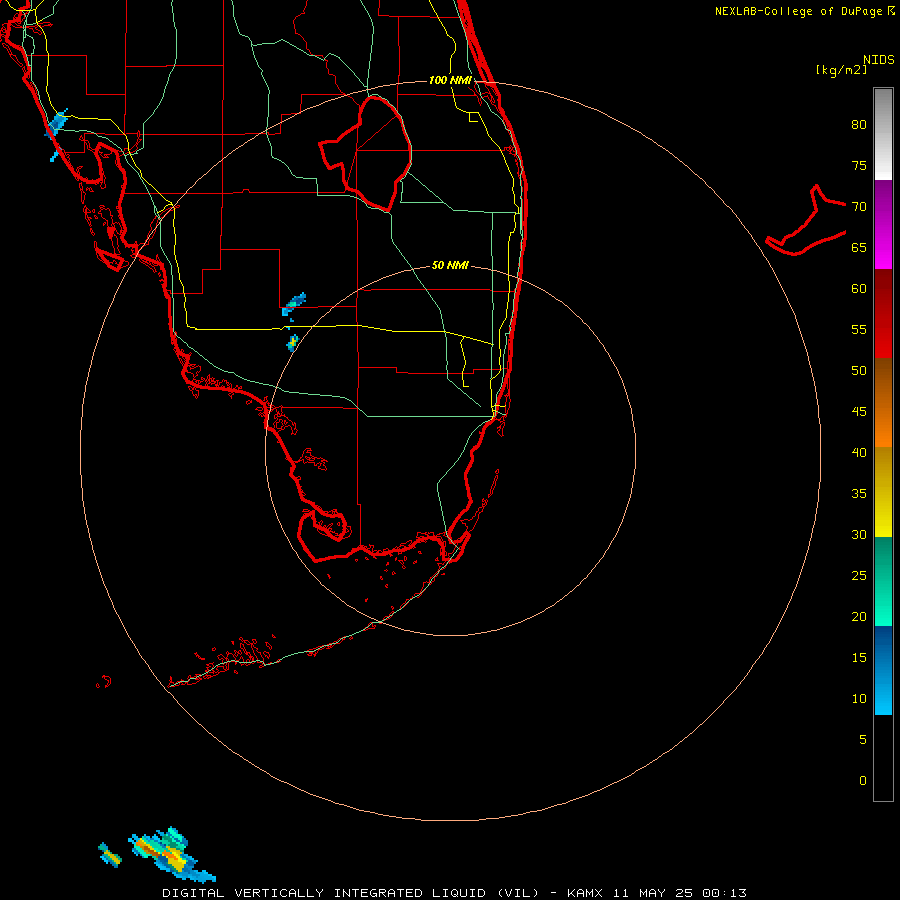Click the 30 value on the color scale

[x=859, y=534]
